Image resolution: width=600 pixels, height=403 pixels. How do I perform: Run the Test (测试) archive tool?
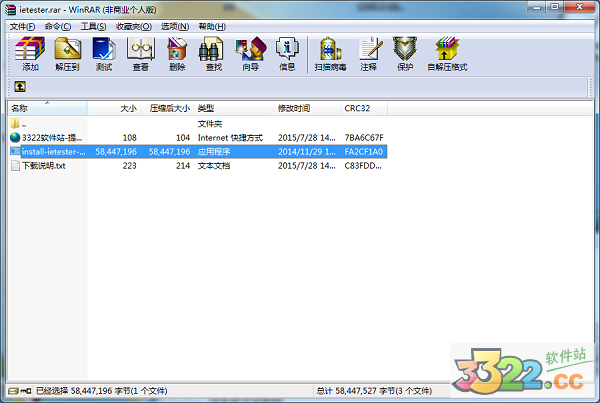104,54
